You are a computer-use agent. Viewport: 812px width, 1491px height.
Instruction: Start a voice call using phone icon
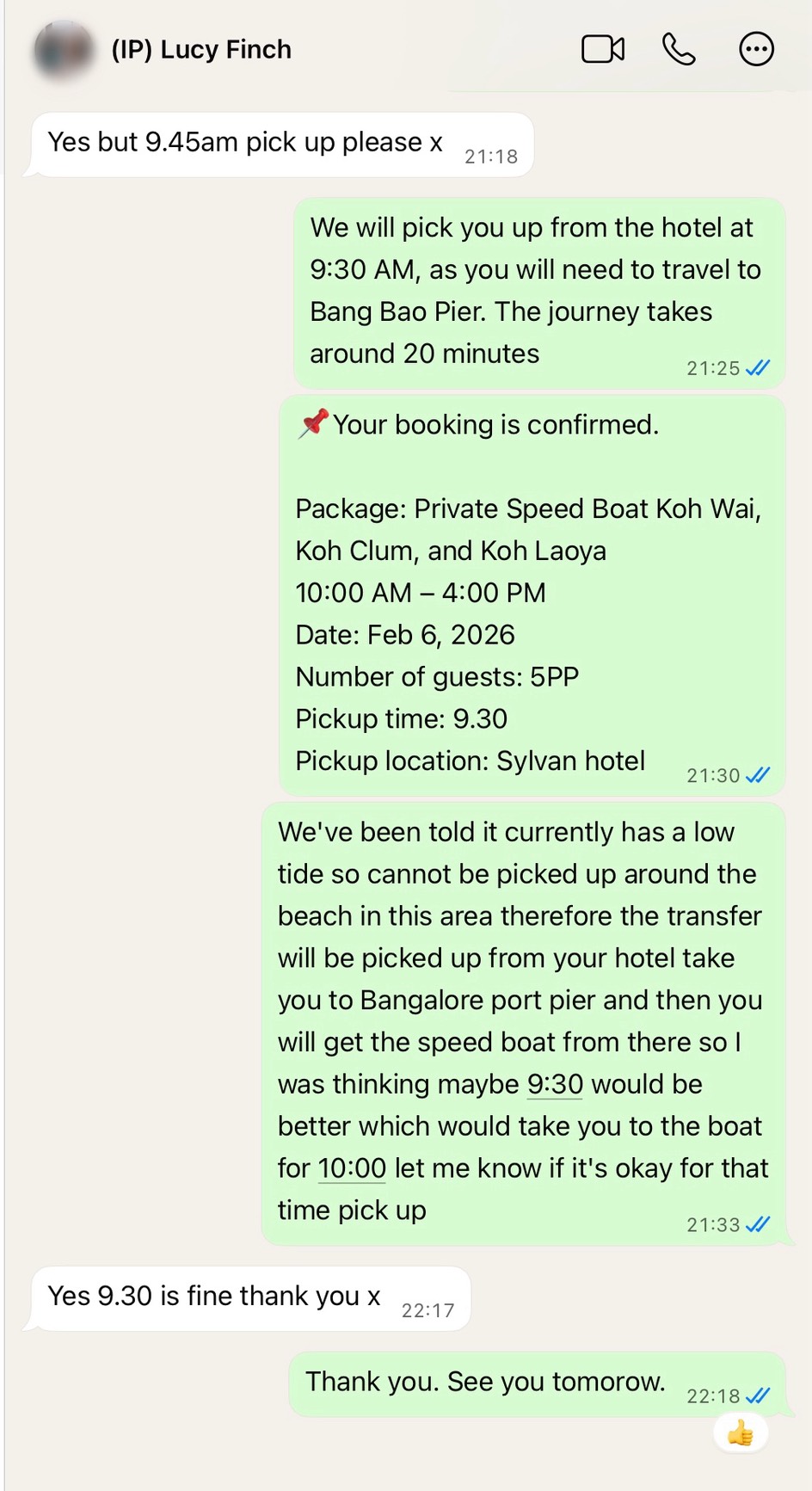pyautogui.click(x=679, y=49)
